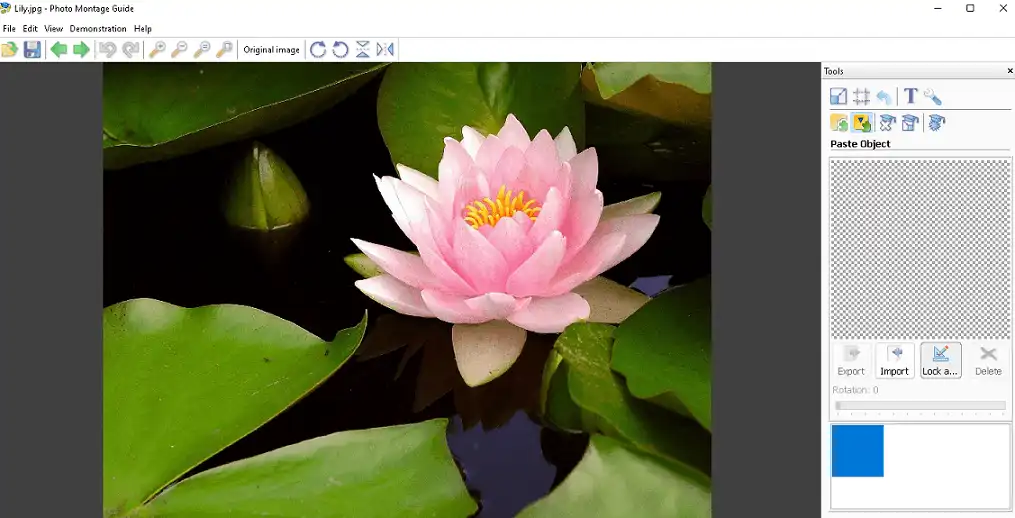This screenshot has width=1015, height=518.
Task: Save the image with the floppy disk icon
Action: (x=33, y=50)
